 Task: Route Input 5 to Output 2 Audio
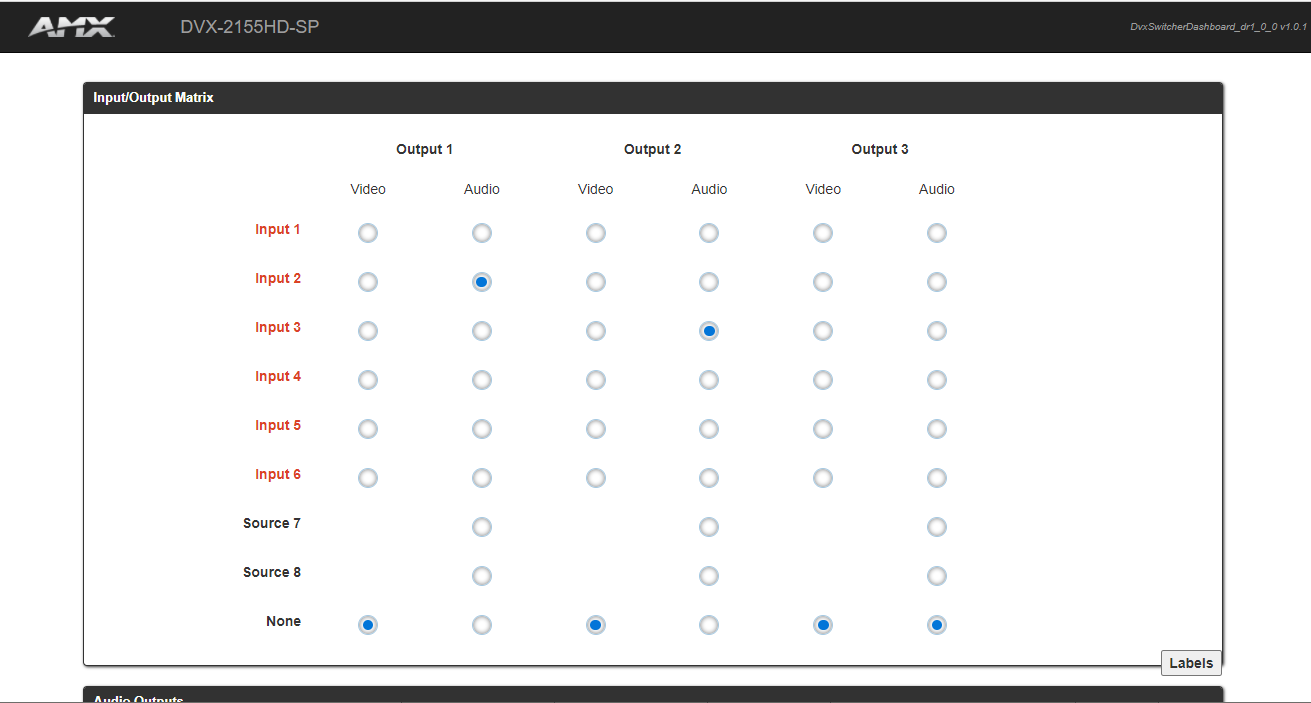tap(709, 429)
